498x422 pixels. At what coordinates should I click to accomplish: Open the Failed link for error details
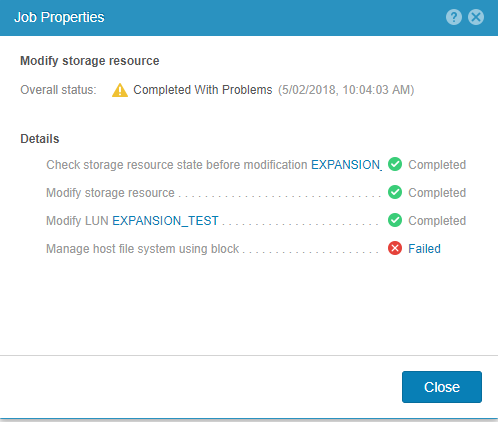424,249
